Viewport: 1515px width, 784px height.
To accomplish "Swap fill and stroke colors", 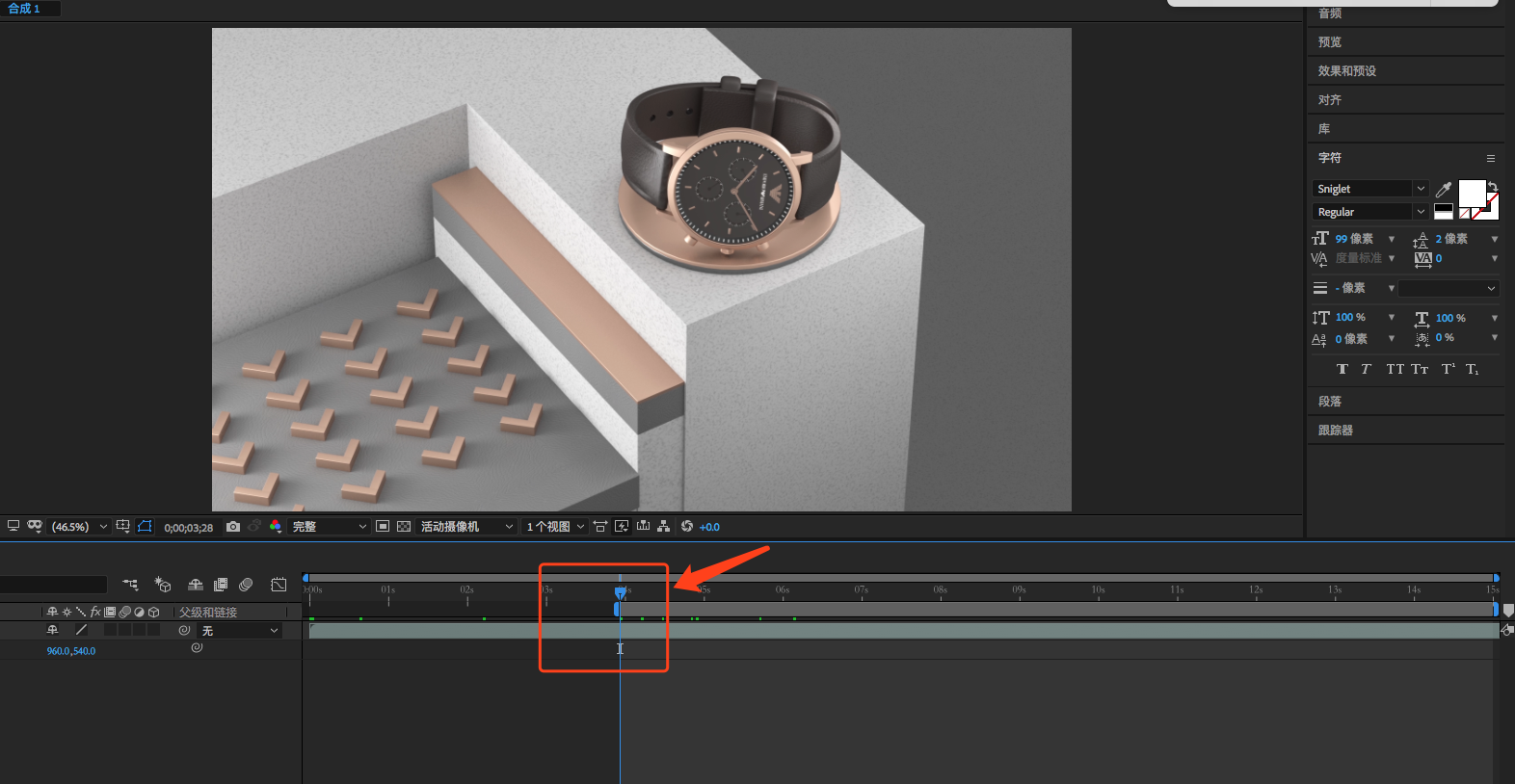I will point(1493,186).
